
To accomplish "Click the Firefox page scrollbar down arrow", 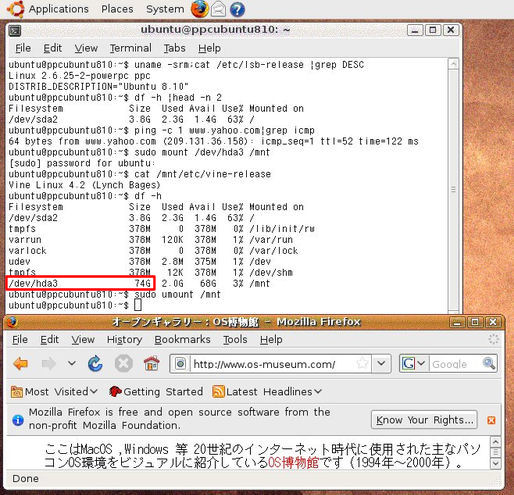I will [496, 464].
